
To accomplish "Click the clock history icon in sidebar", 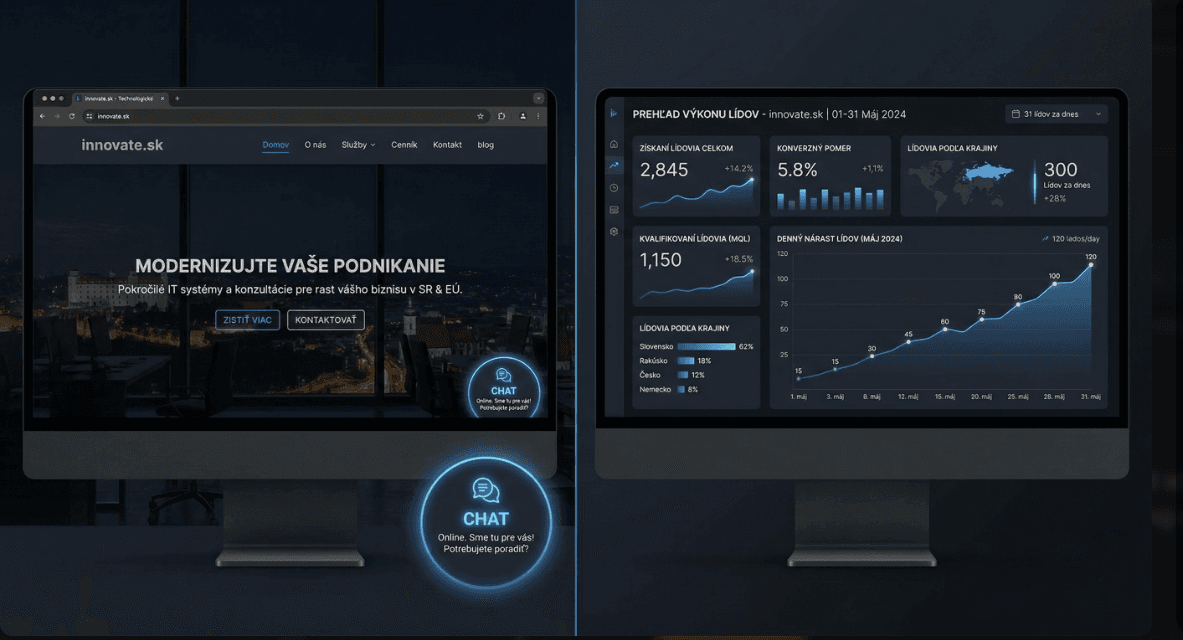I will coord(614,187).
